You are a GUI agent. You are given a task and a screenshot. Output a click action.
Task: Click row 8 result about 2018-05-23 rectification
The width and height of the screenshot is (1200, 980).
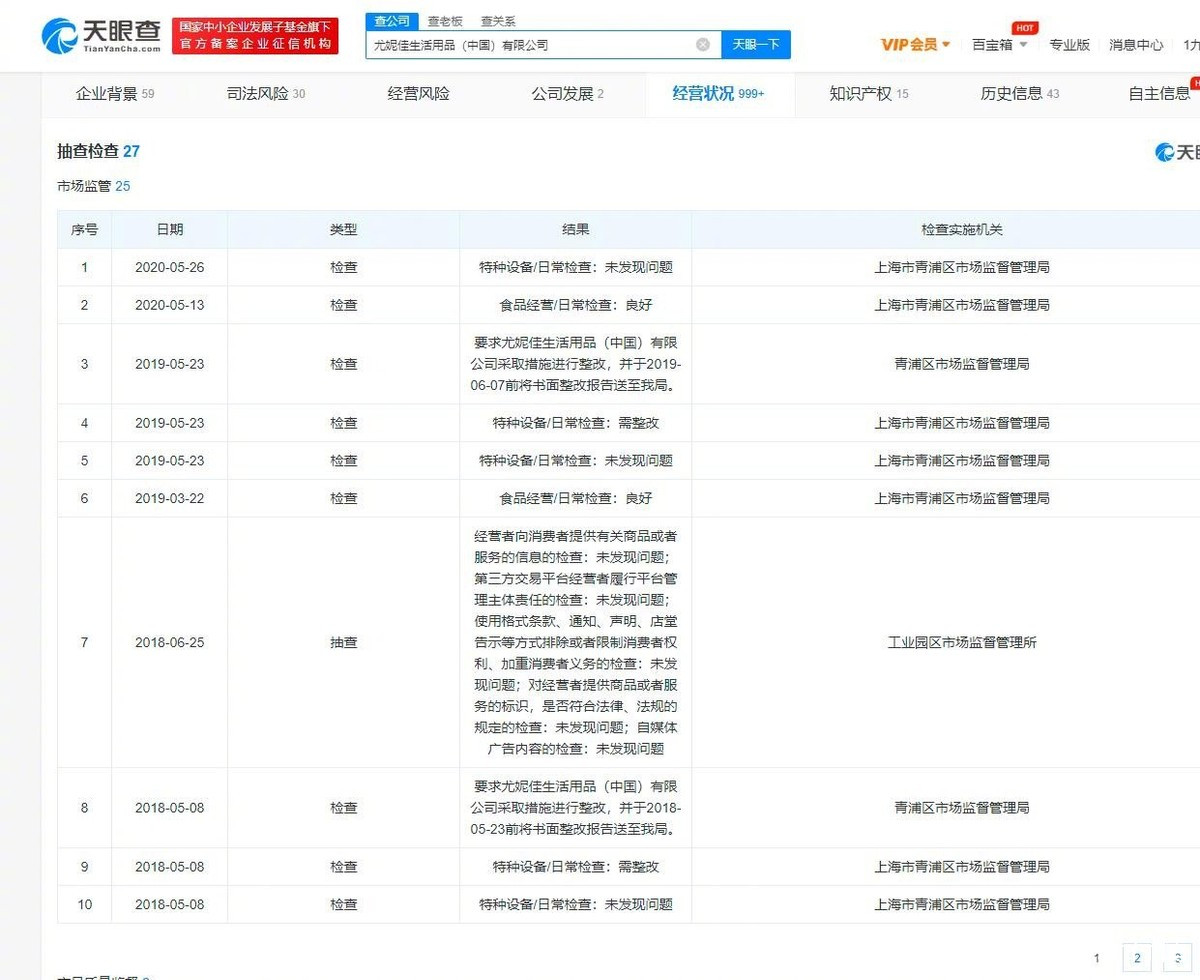[x=575, y=808]
